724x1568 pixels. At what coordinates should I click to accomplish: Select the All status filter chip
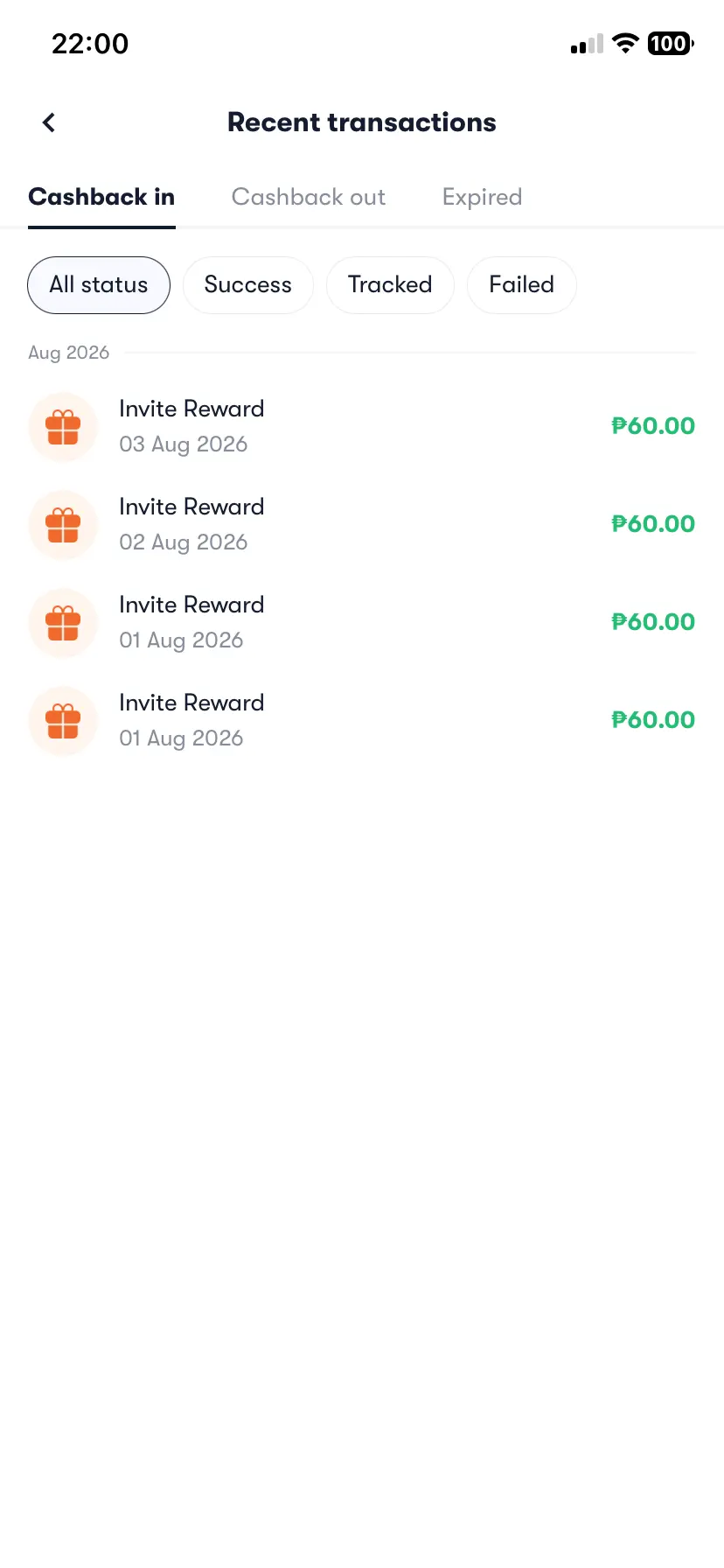click(99, 285)
